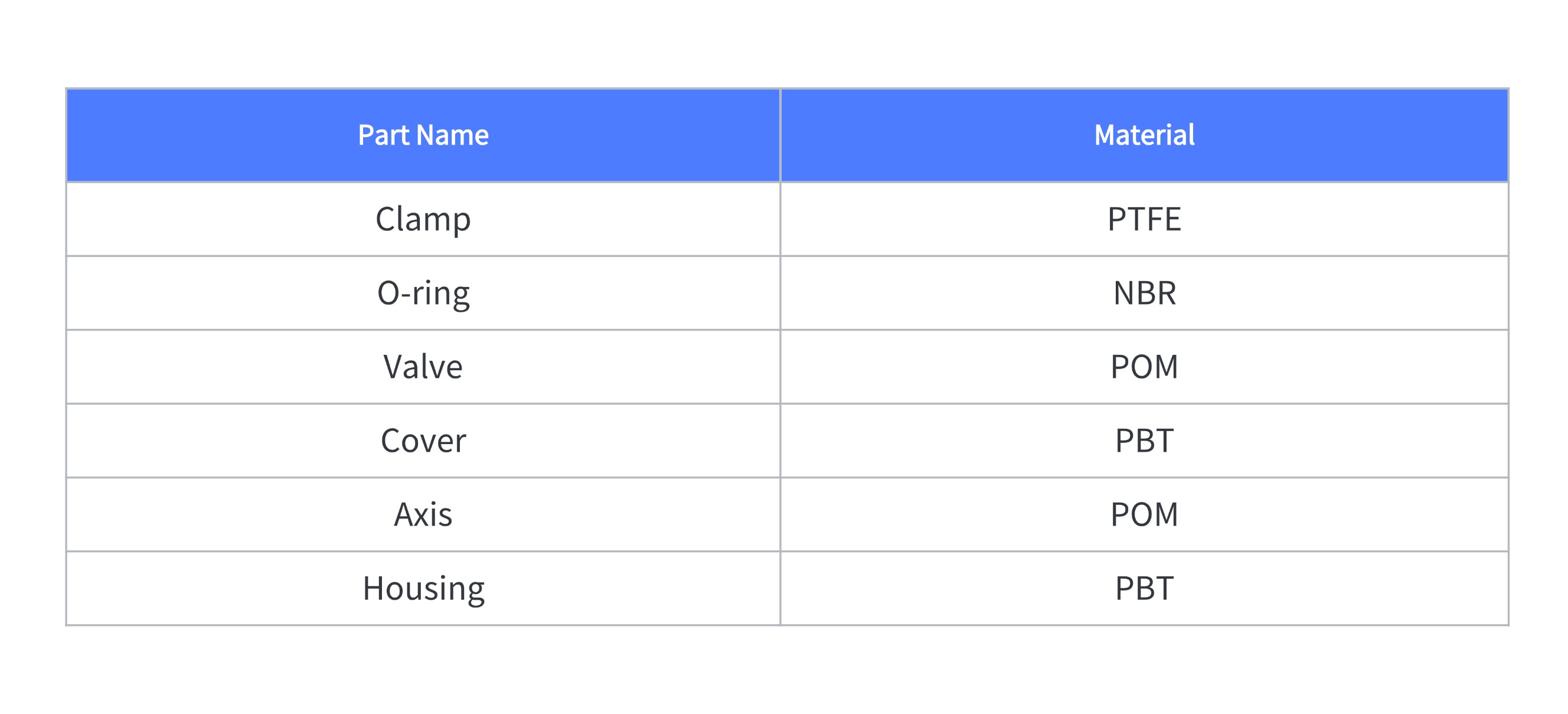Click the text 'Part Name' in header
The height and width of the screenshot is (714, 1568).
pos(423,135)
